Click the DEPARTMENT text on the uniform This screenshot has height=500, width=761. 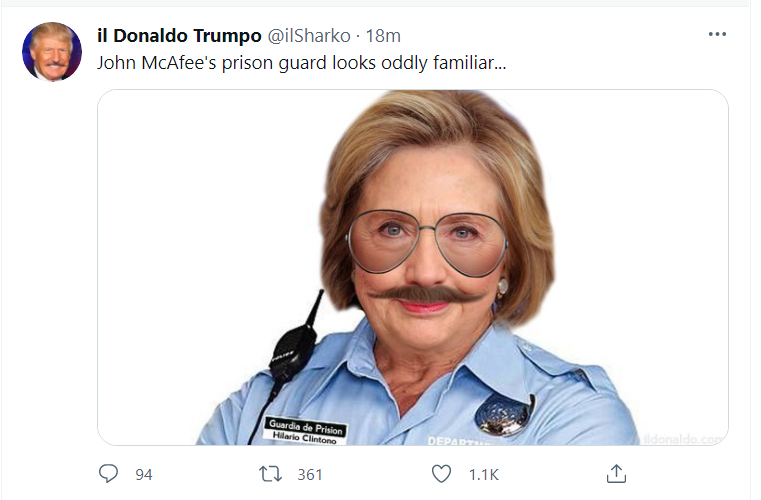(x=456, y=440)
